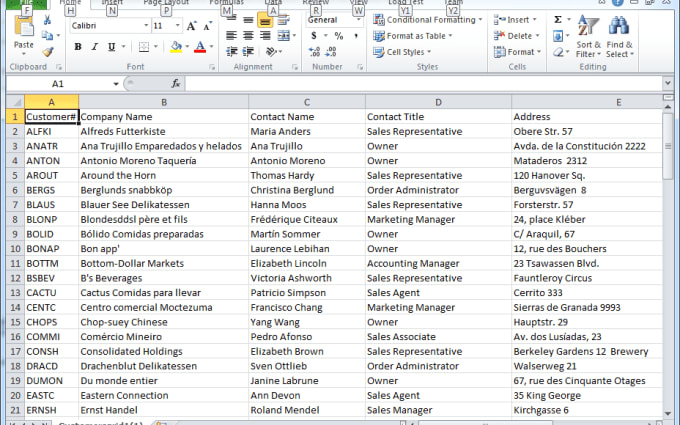Apply Comma Style format
The width and height of the screenshot is (680, 425).
point(356,36)
